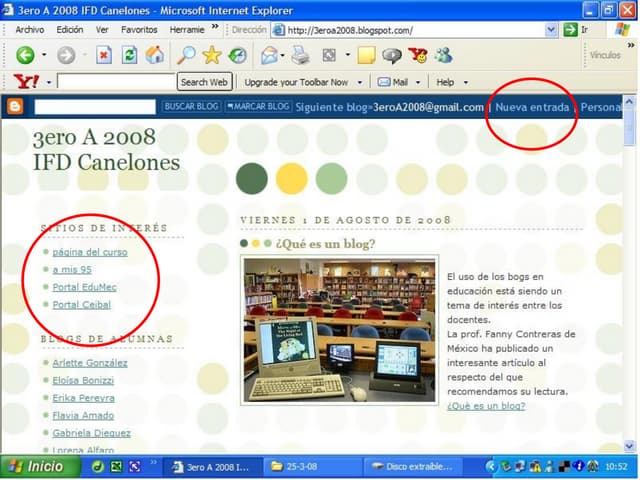The image size is (640, 480).
Task: Click the Print icon in toolbar
Action: click(x=299, y=56)
